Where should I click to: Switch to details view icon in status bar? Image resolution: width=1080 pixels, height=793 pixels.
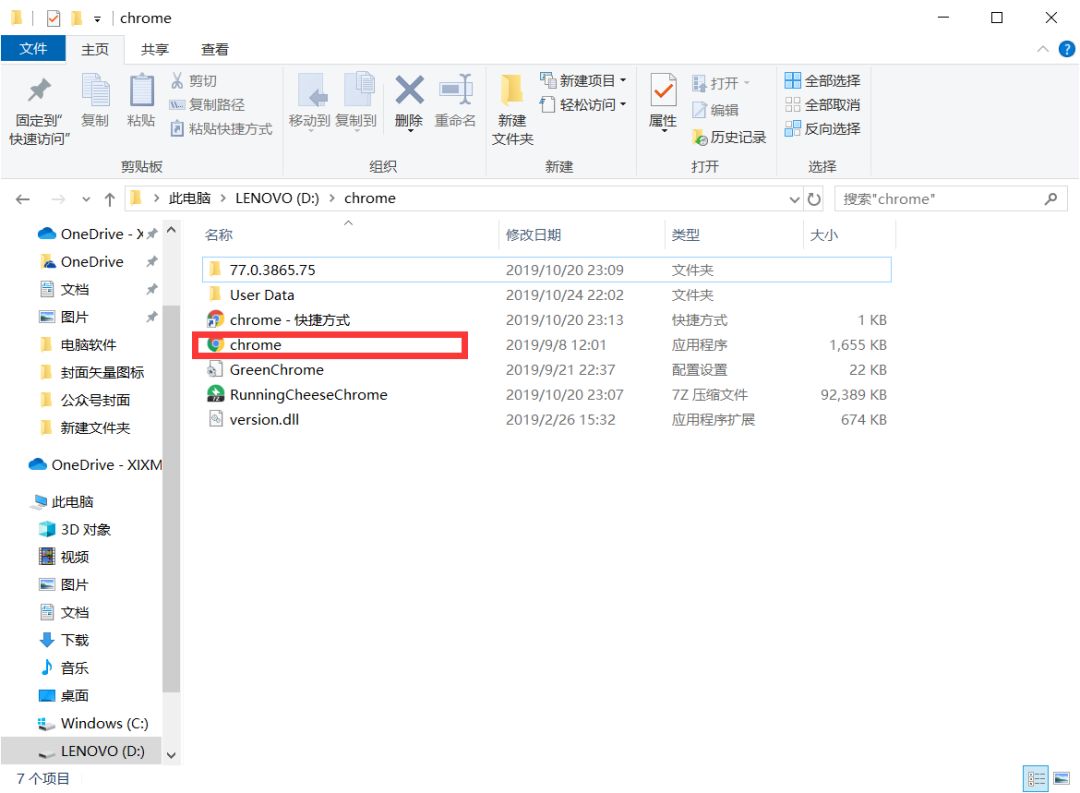[x=1035, y=779]
